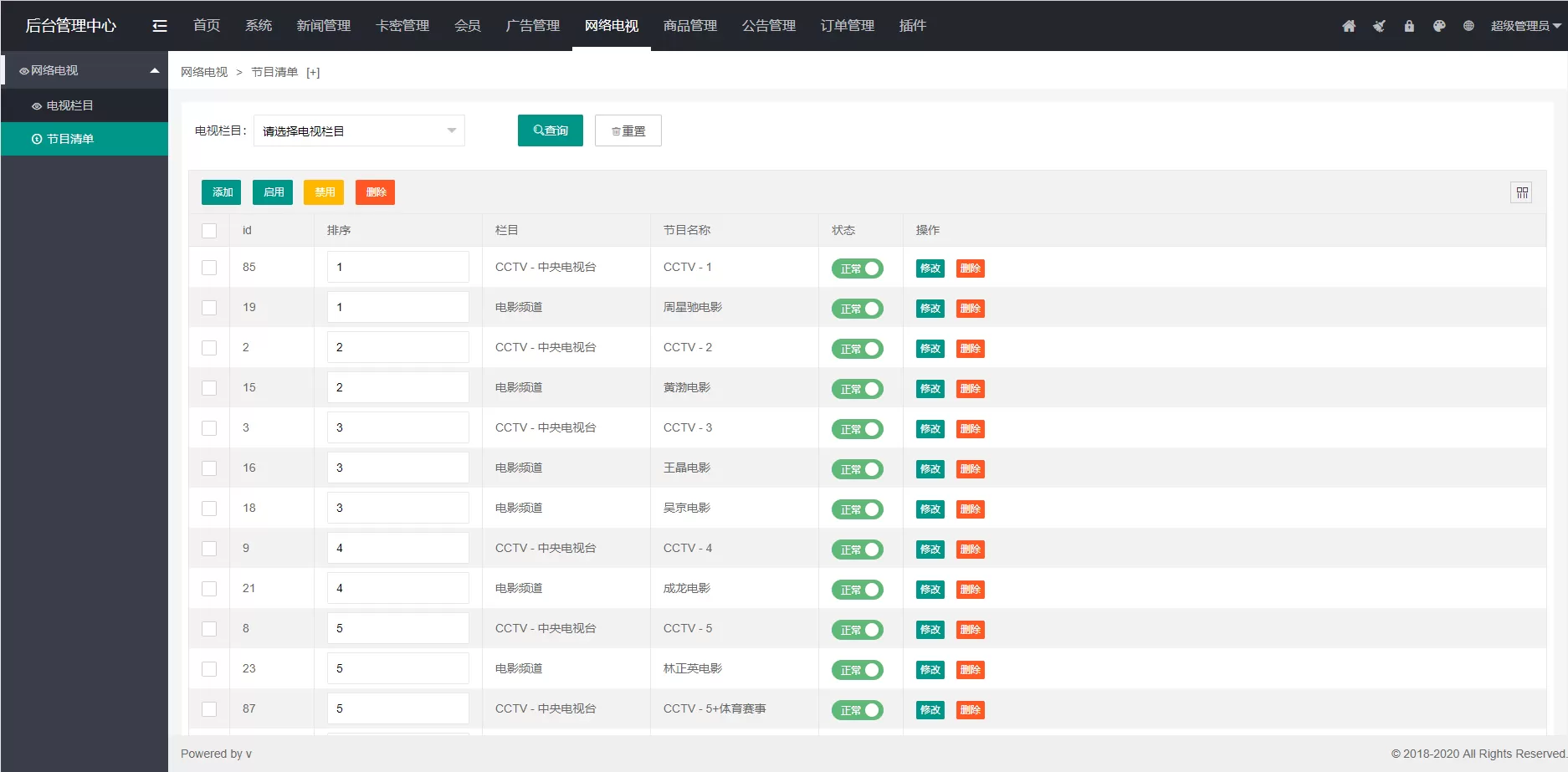The height and width of the screenshot is (772, 1568).
Task: Click the broom clear-cache icon
Action: [1379, 26]
